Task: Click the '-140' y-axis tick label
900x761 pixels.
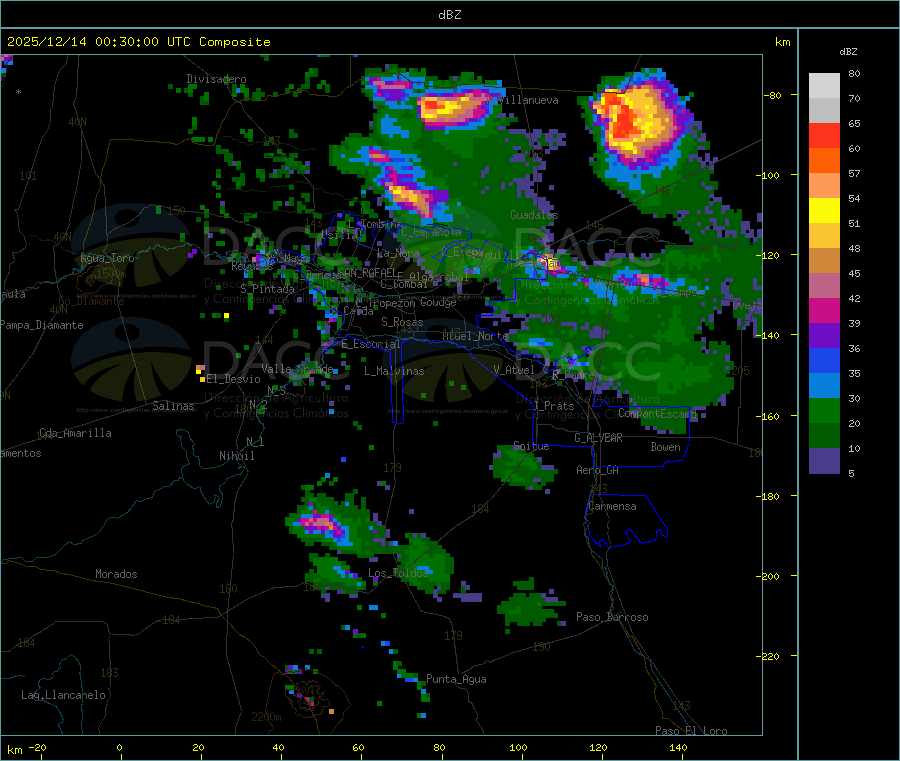Action: pyautogui.click(x=767, y=335)
